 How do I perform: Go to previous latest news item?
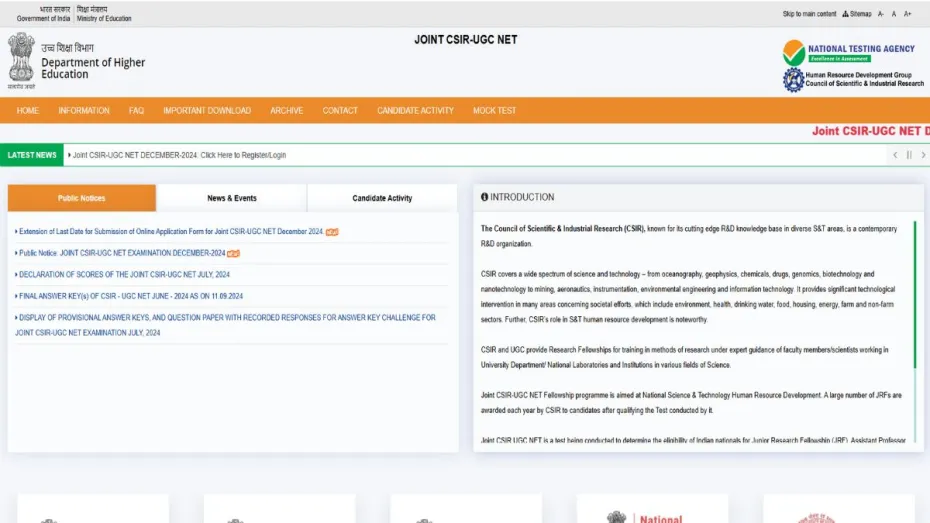point(895,155)
